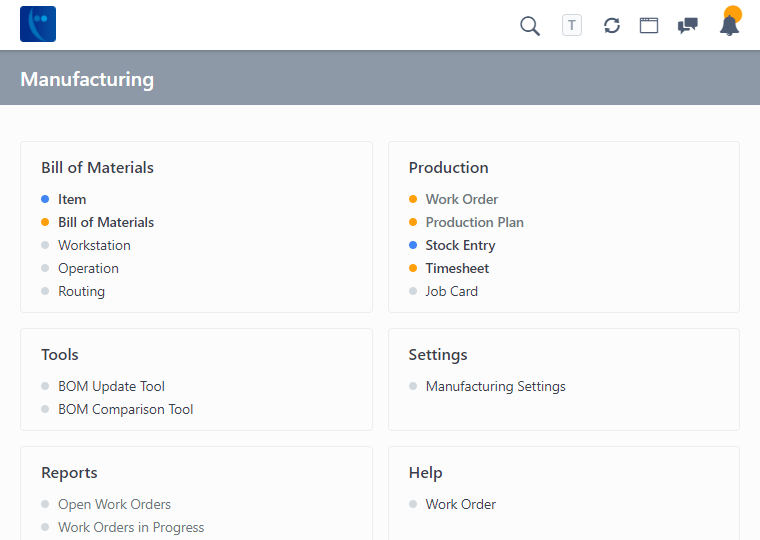Open the Job Card link
Viewport: 760px width, 540px height.
(x=451, y=291)
